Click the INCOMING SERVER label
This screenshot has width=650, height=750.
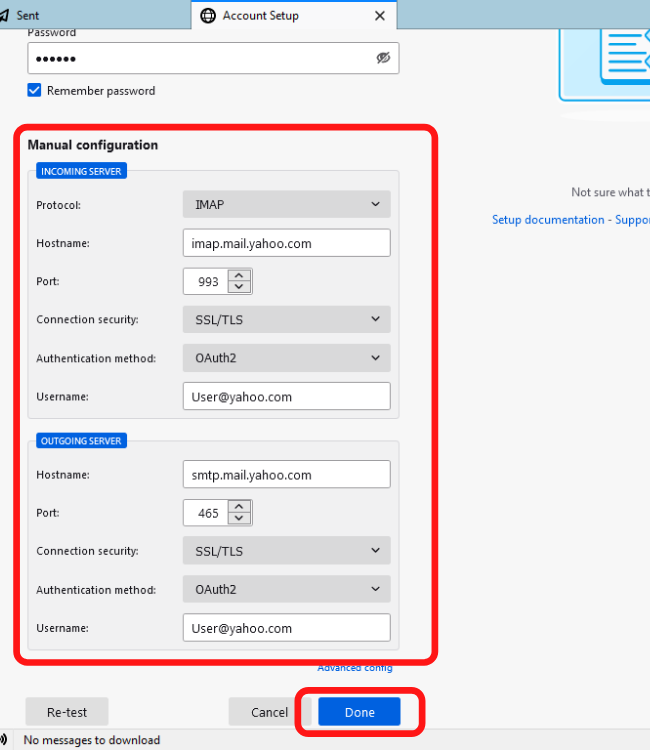(81, 171)
